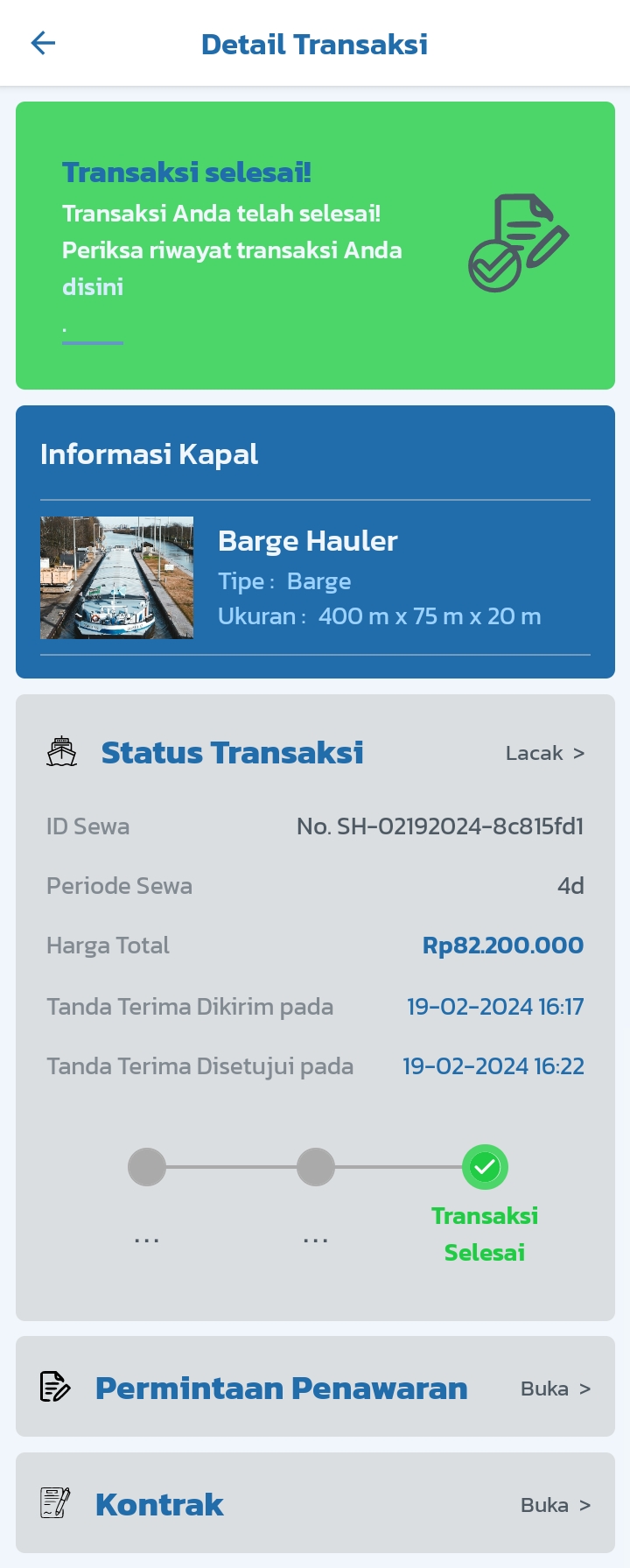Viewport: 630px width, 1568px height.
Task: Open Lacak tracking link
Action: [545, 753]
